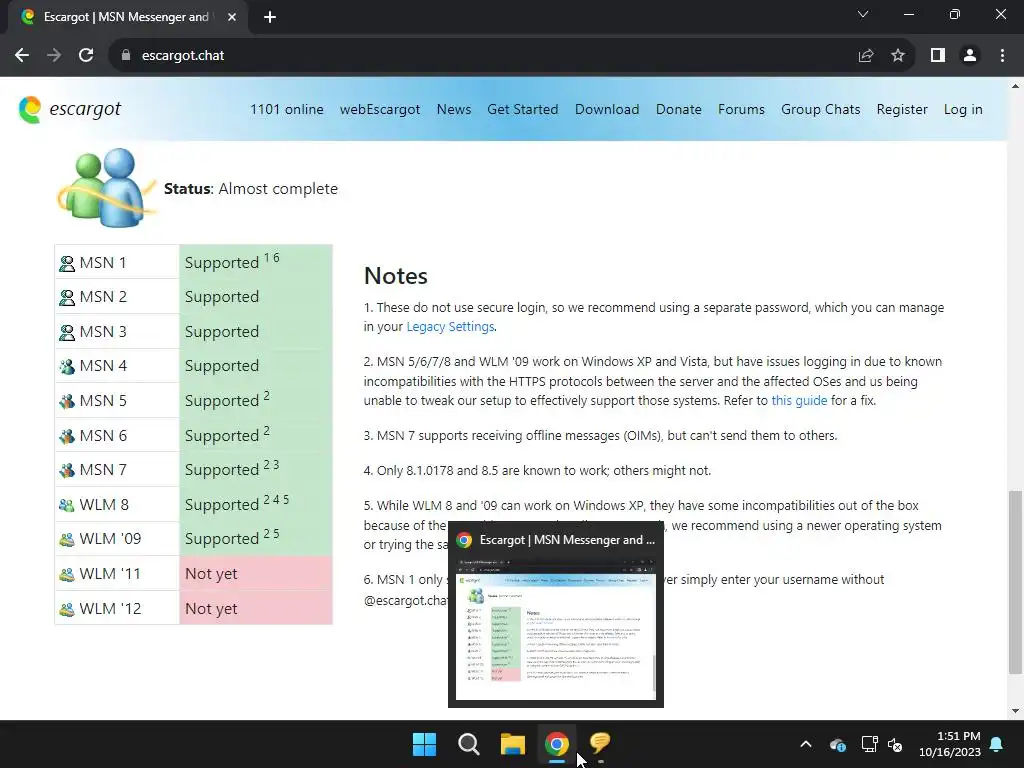Open the Donate page
The height and width of the screenshot is (768, 1024).
coord(679,109)
